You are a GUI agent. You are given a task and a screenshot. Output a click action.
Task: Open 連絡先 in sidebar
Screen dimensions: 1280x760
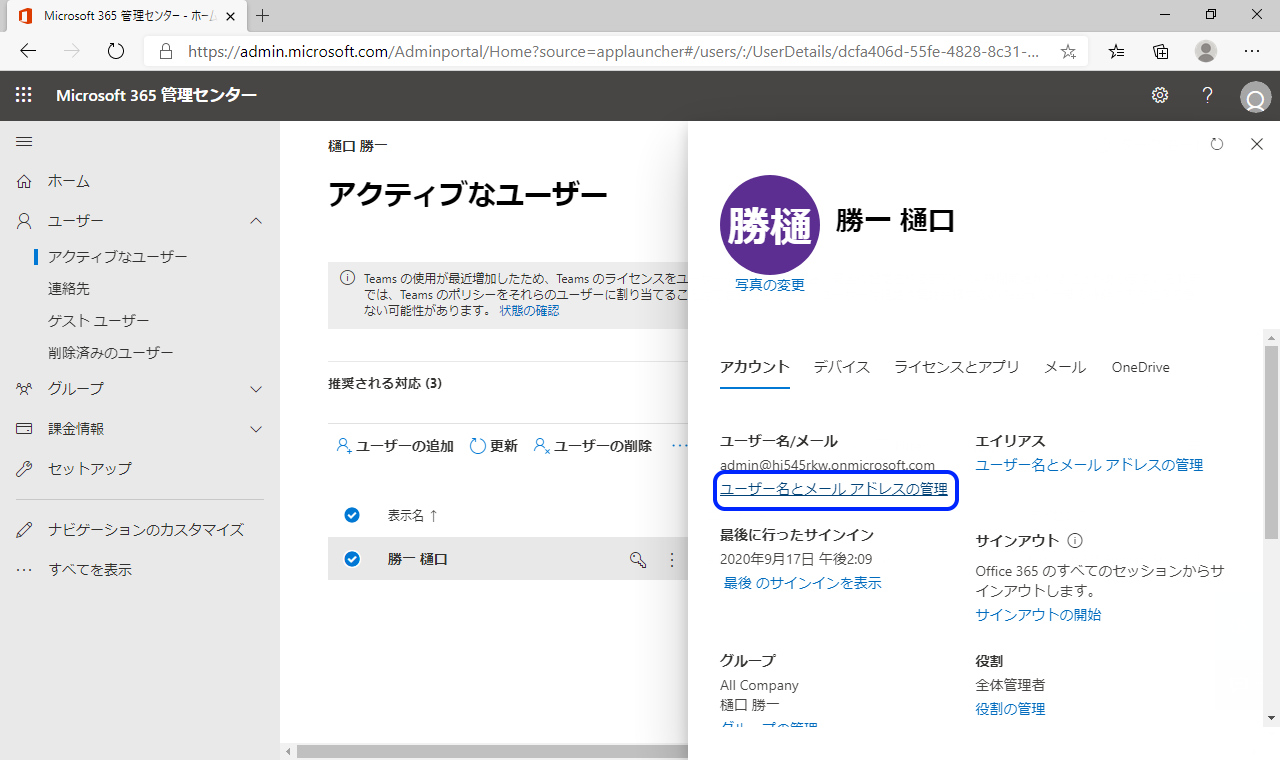click(69, 289)
